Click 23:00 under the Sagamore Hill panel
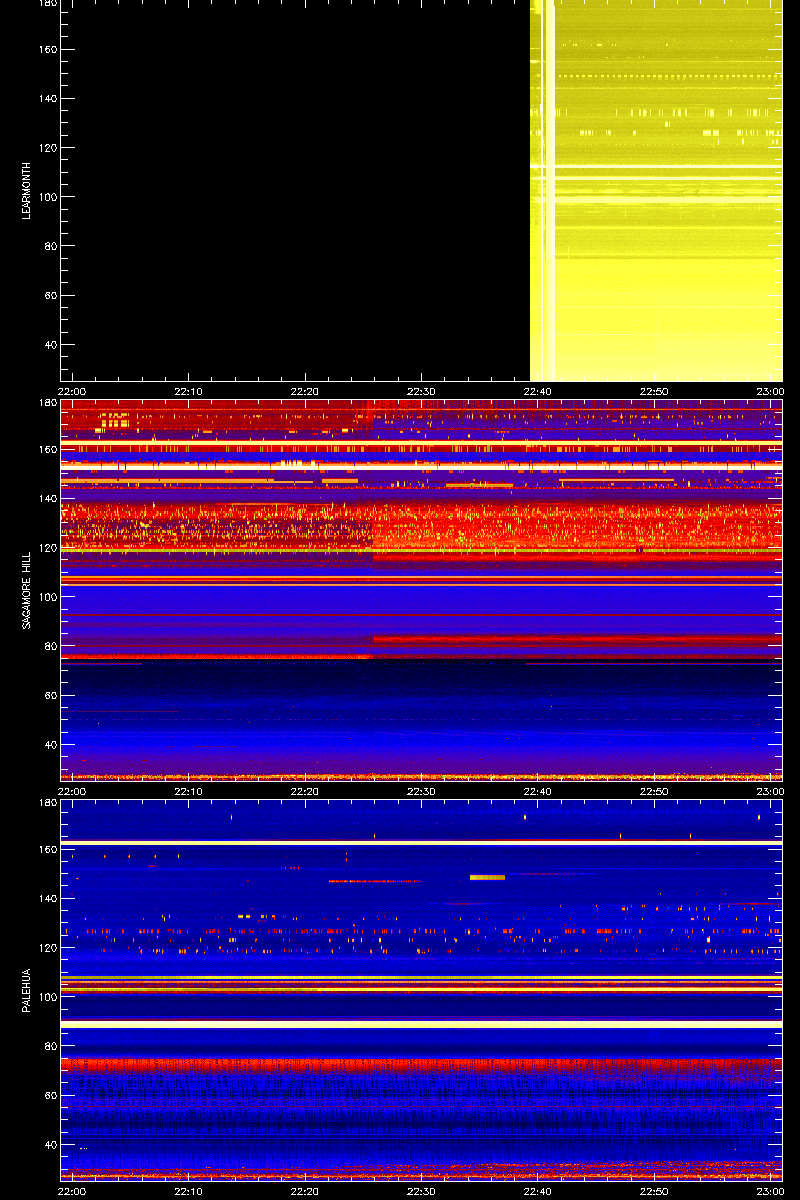800x1200 pixels. click(770, 791)
